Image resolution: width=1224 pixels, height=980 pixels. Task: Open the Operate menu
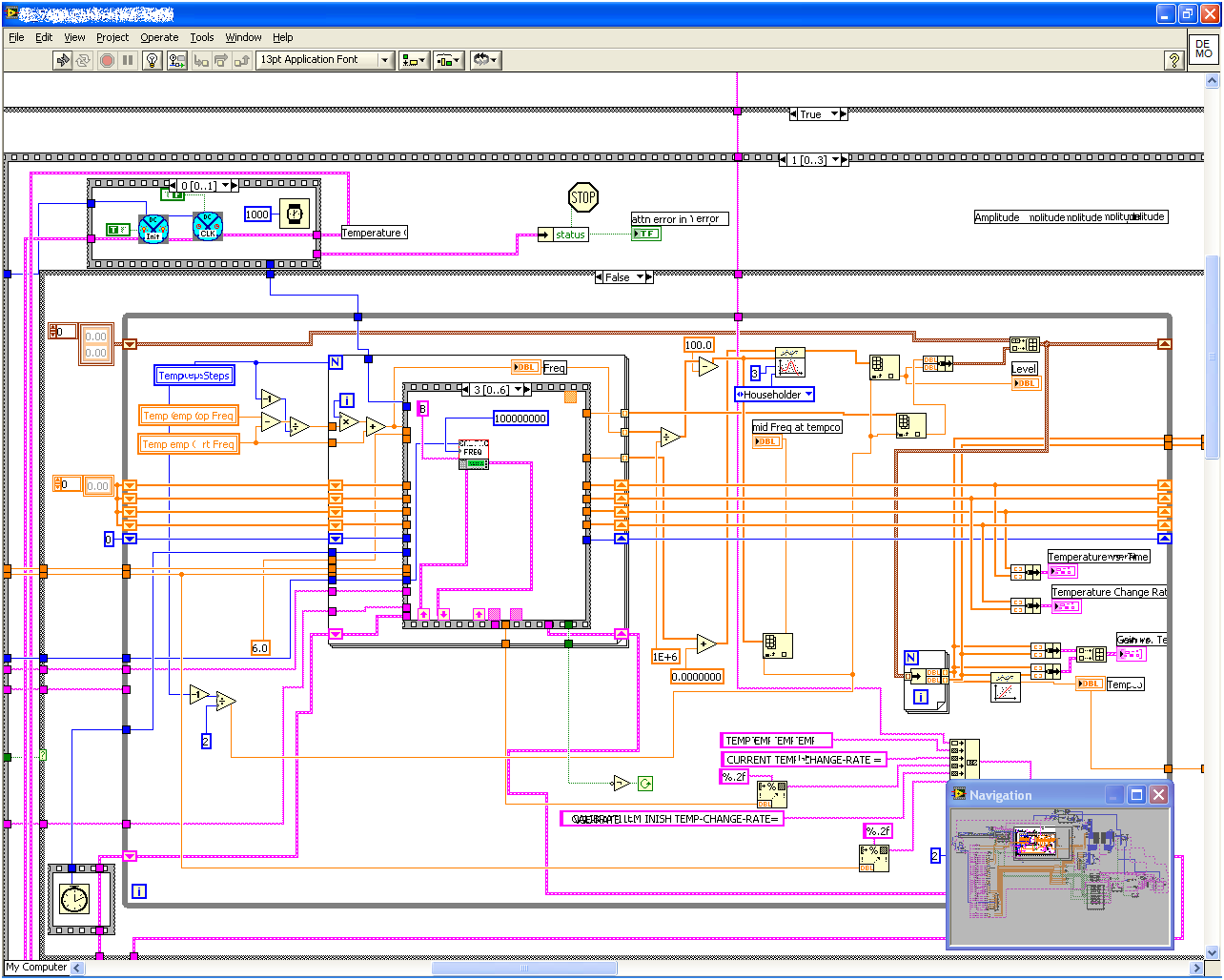click(159, 37)
